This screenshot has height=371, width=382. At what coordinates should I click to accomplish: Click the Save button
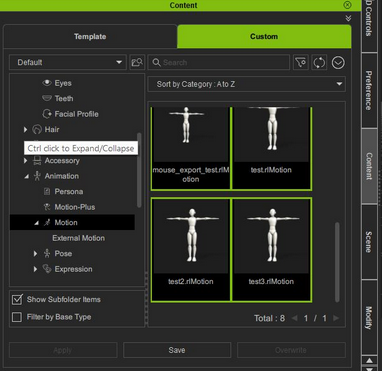pos(177,350)
